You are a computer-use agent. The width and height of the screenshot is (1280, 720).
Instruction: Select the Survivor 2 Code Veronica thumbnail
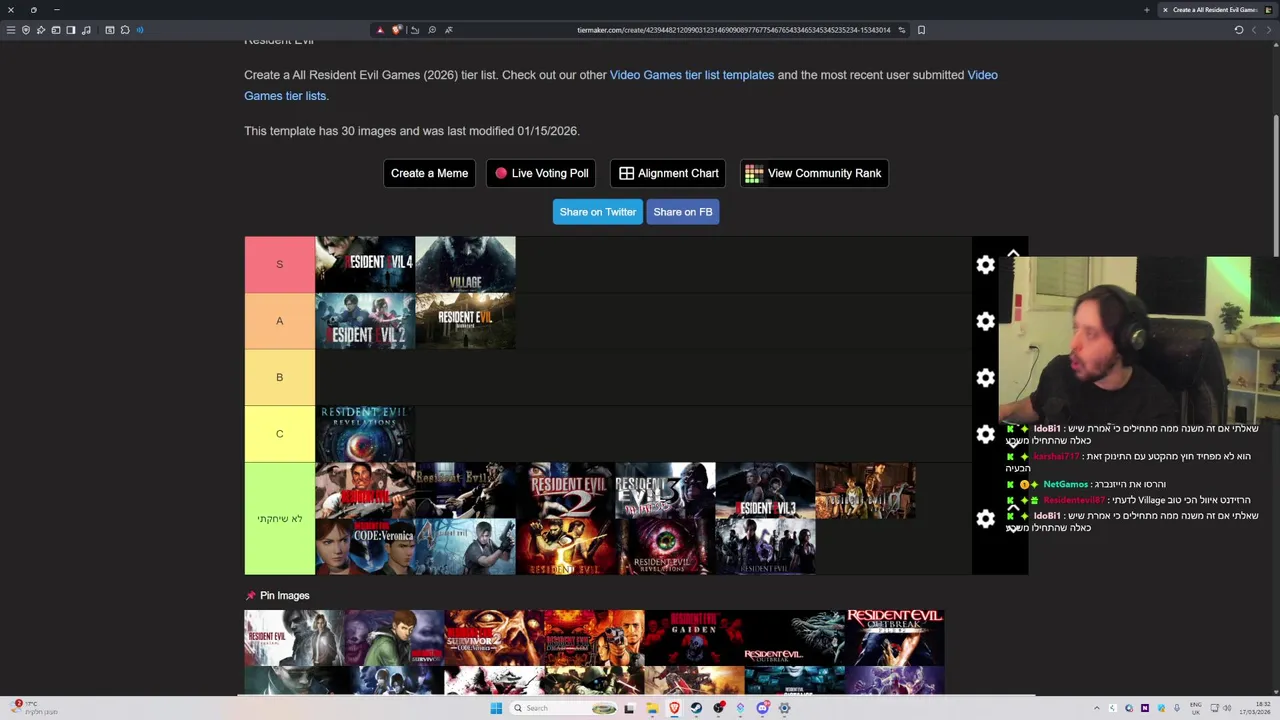494,638
